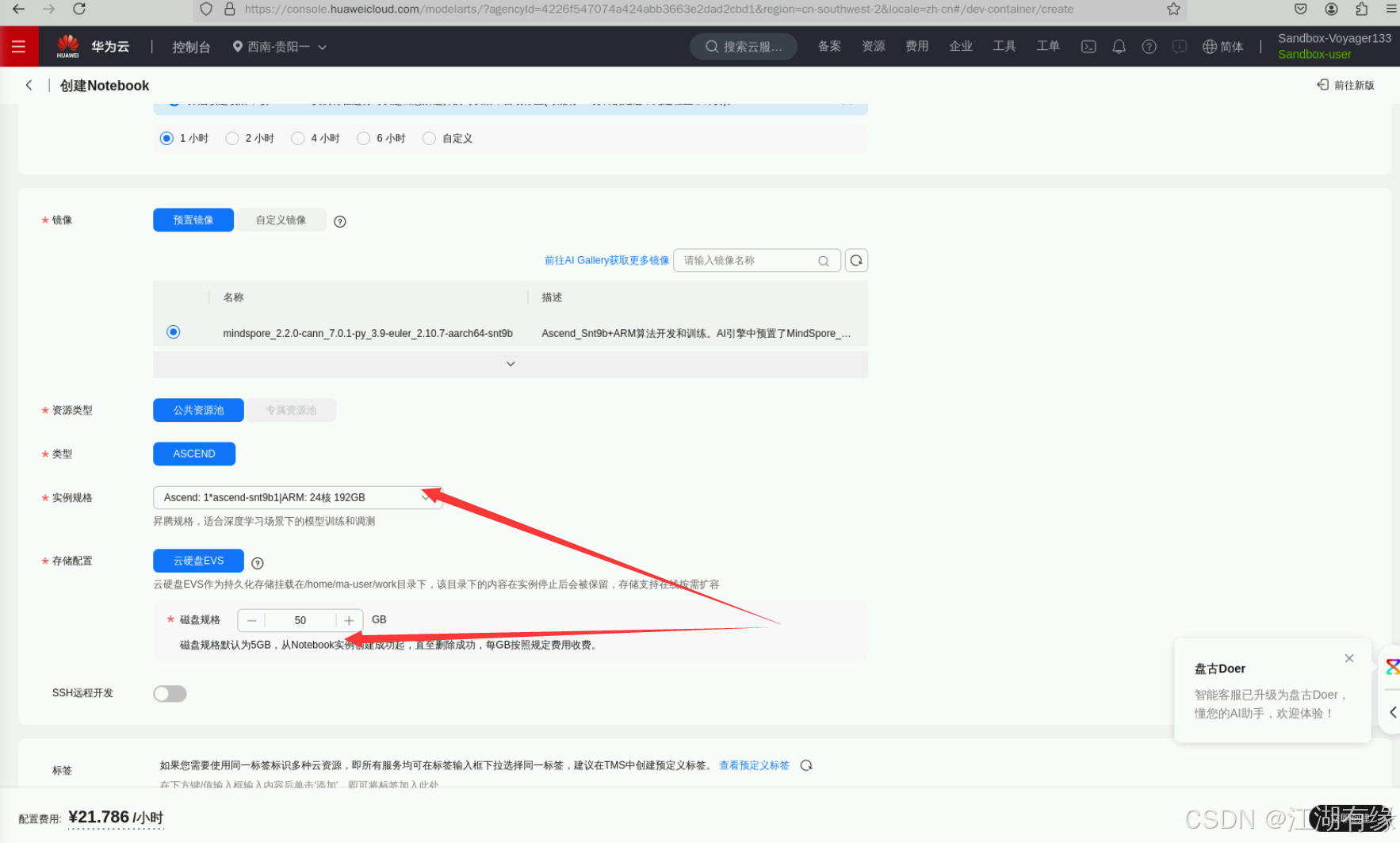1400x843 pixels.
Task: Click the 搜索云服 search box
Action: coord(744,47)
